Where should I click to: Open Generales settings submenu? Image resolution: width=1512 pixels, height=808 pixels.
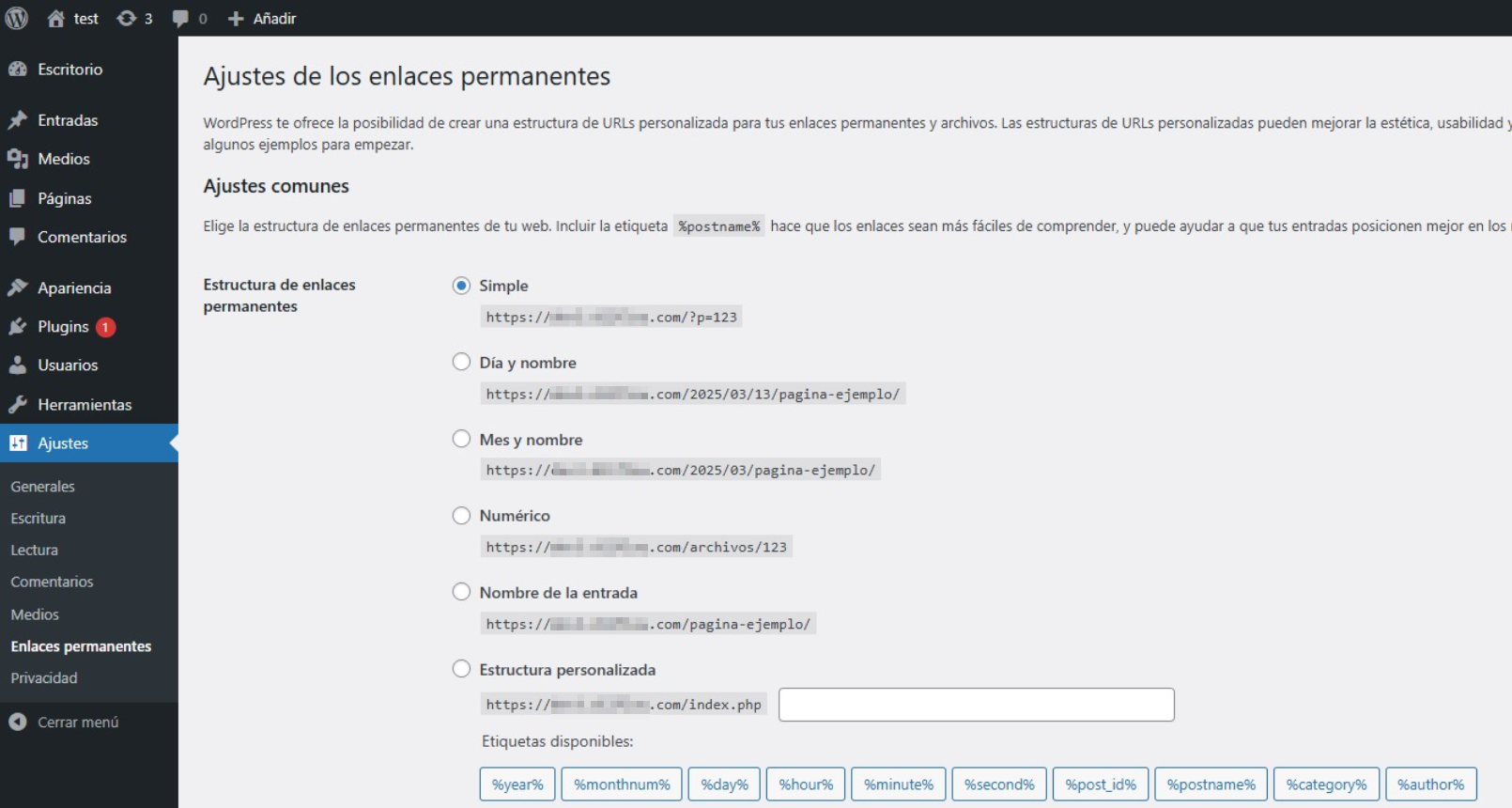click(x=43, y=486)
